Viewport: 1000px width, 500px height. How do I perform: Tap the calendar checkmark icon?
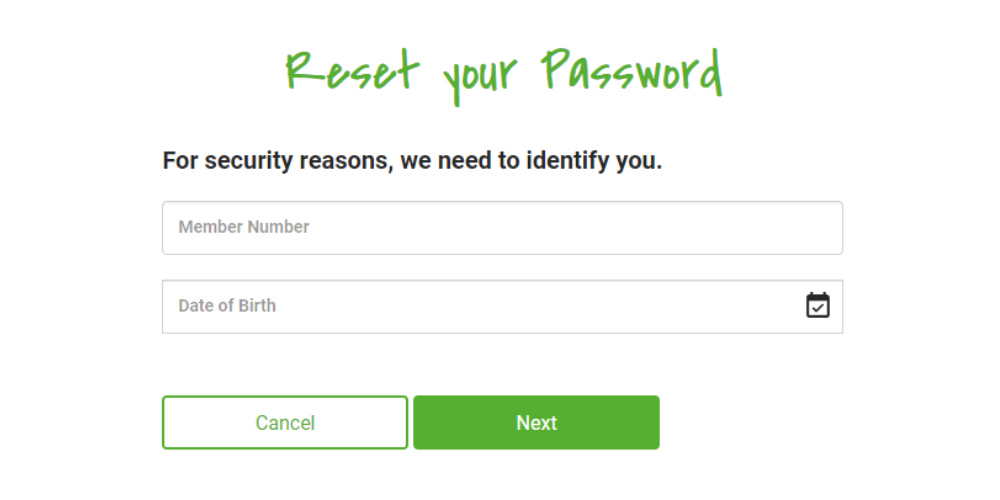(818, 306)
